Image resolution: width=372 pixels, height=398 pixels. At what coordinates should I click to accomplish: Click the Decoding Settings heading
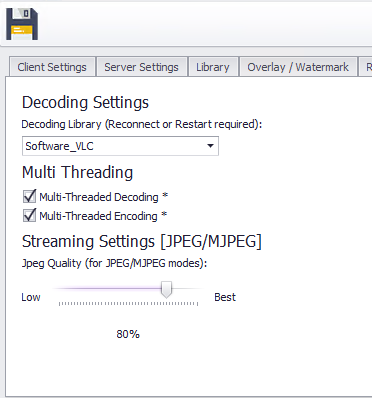[85, 102]
